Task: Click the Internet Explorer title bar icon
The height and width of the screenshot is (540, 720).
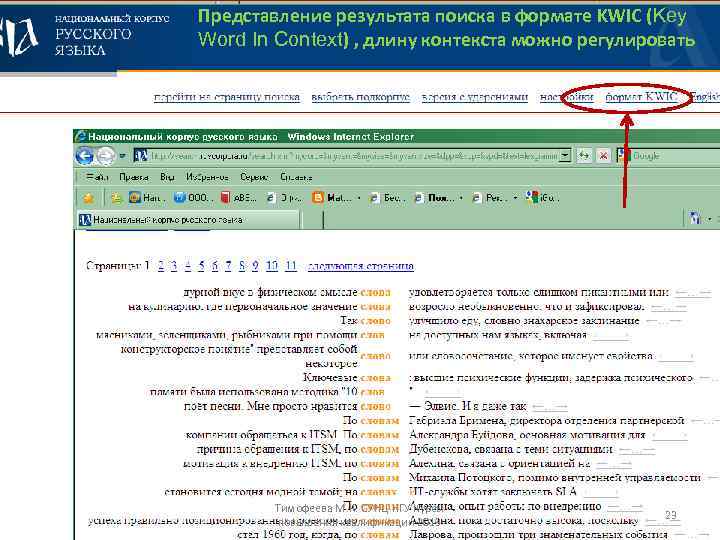Action: click(x=81, y=136)
